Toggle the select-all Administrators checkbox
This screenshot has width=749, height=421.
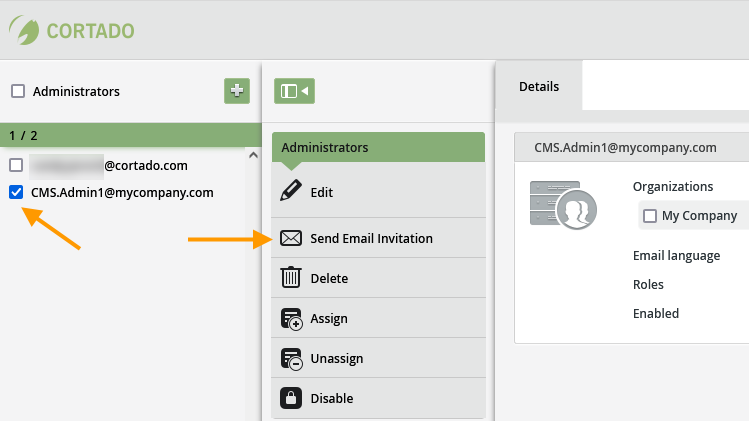[18, 91]
